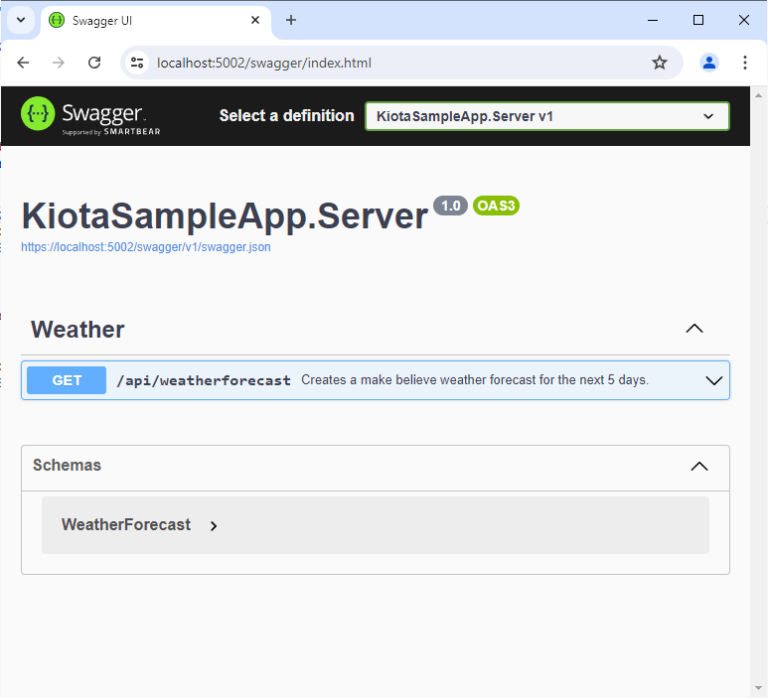Screen dimensions: 768x698
Task: Click the GET method button
Action: coord(67,380)
